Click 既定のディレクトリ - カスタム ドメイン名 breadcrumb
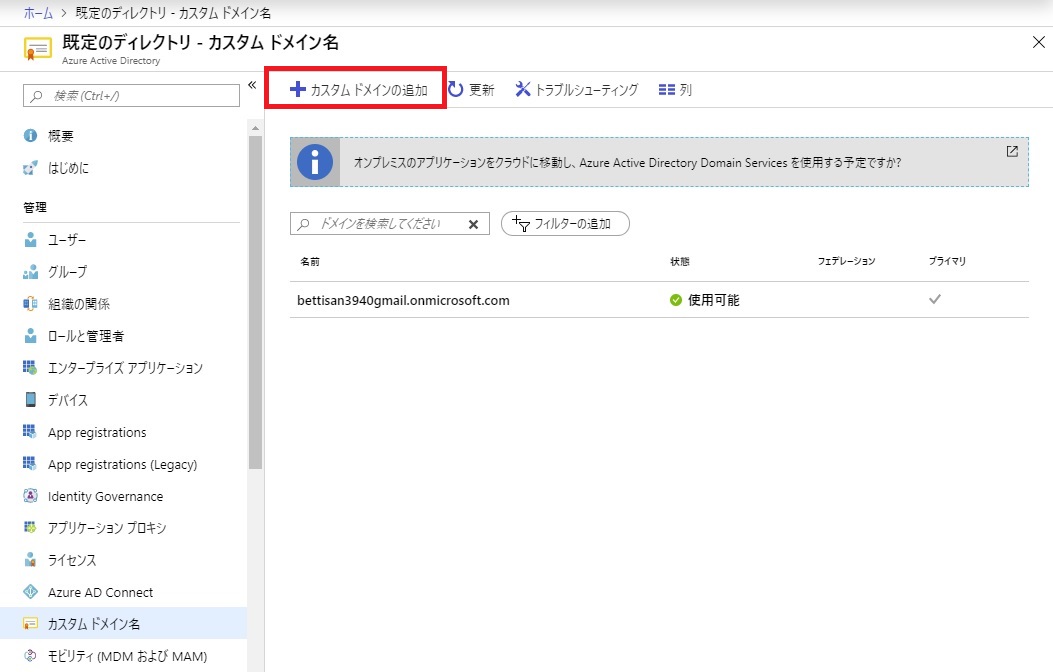Screen dimensions: 1053x672 (x=173, y=13)
